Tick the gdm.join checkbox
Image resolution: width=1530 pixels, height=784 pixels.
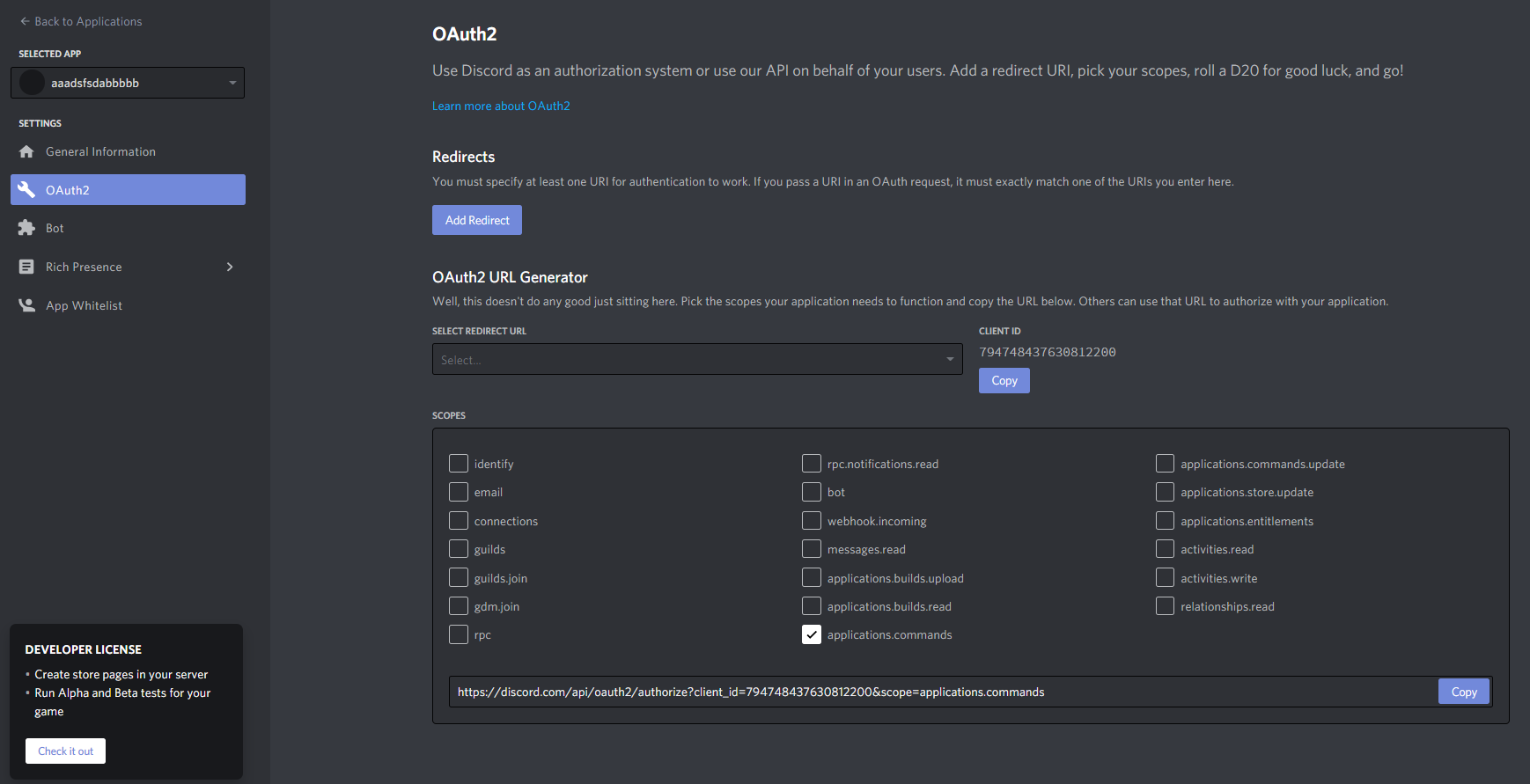459,606
